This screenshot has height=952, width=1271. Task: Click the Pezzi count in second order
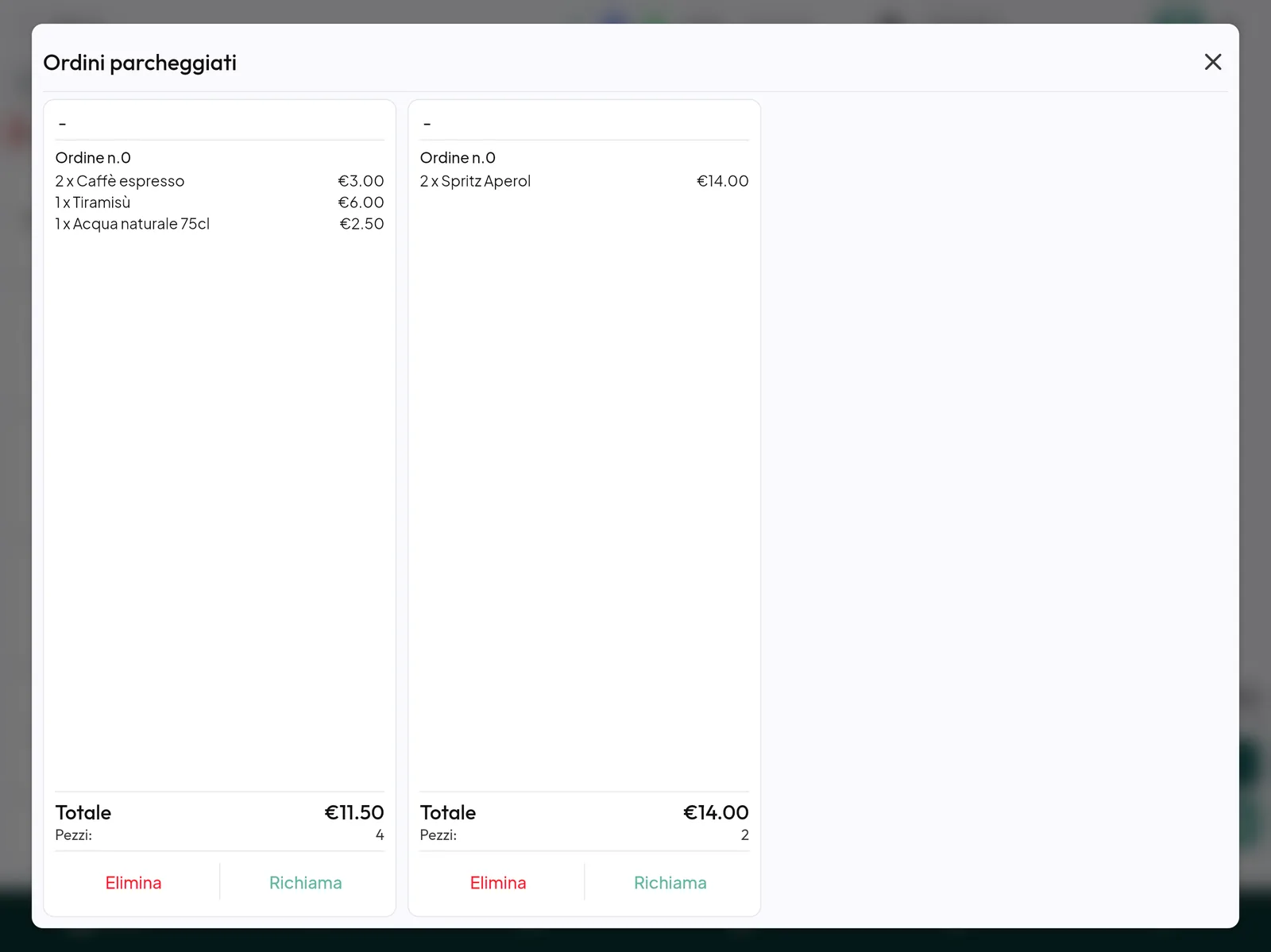(x=744, y=834)
